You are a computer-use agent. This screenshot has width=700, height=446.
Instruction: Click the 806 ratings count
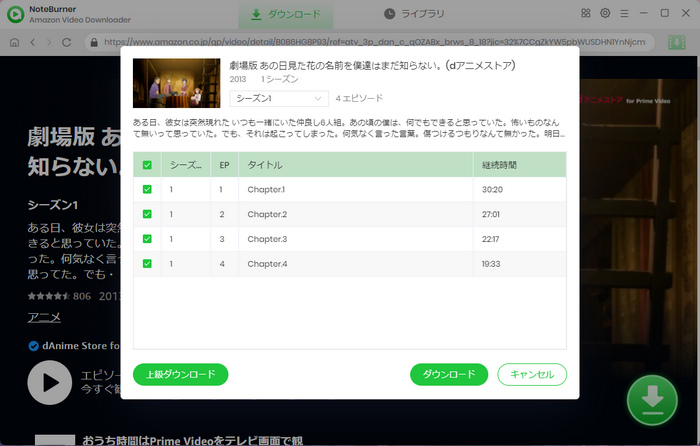tap(82, 296)
